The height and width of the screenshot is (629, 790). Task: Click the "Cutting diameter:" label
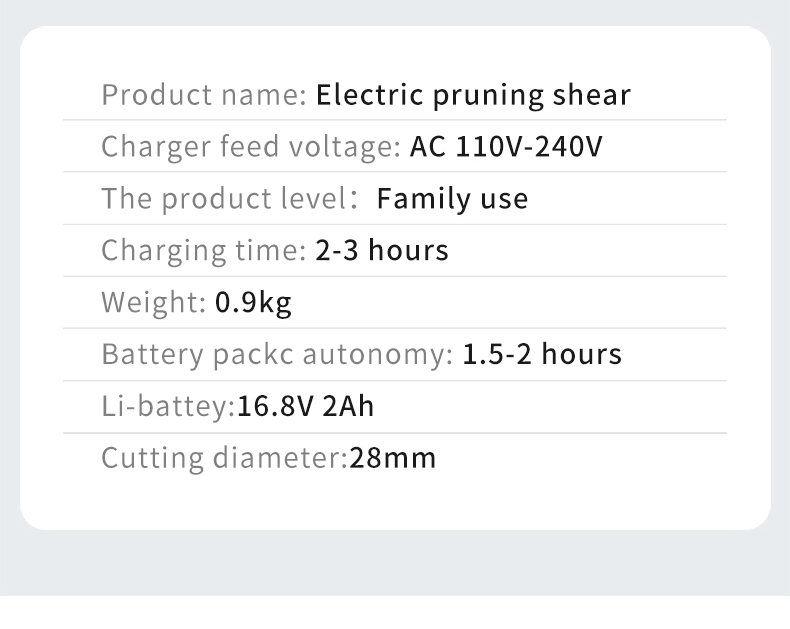[x=224, y=459]
